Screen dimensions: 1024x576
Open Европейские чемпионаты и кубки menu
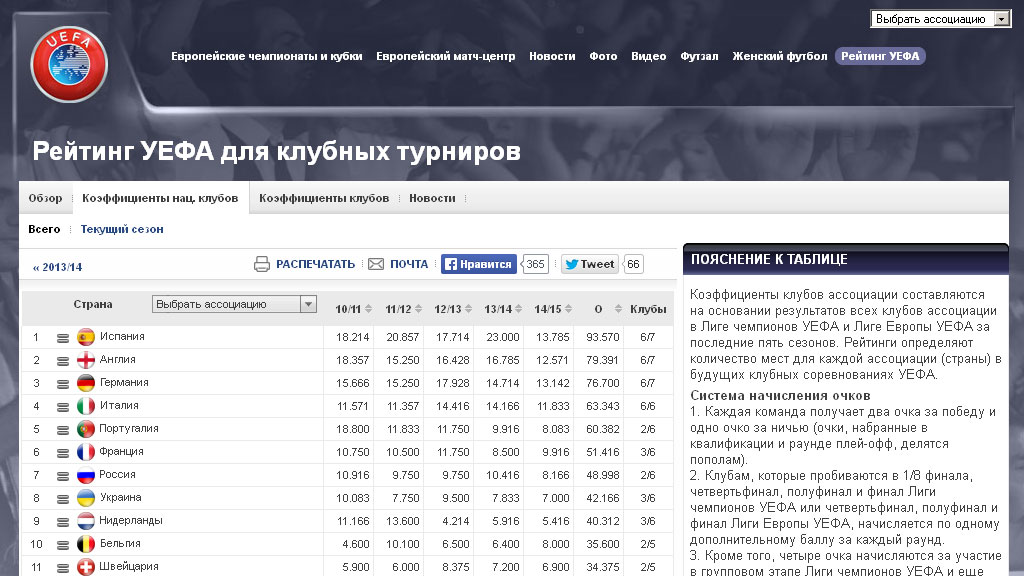[266, 56]
